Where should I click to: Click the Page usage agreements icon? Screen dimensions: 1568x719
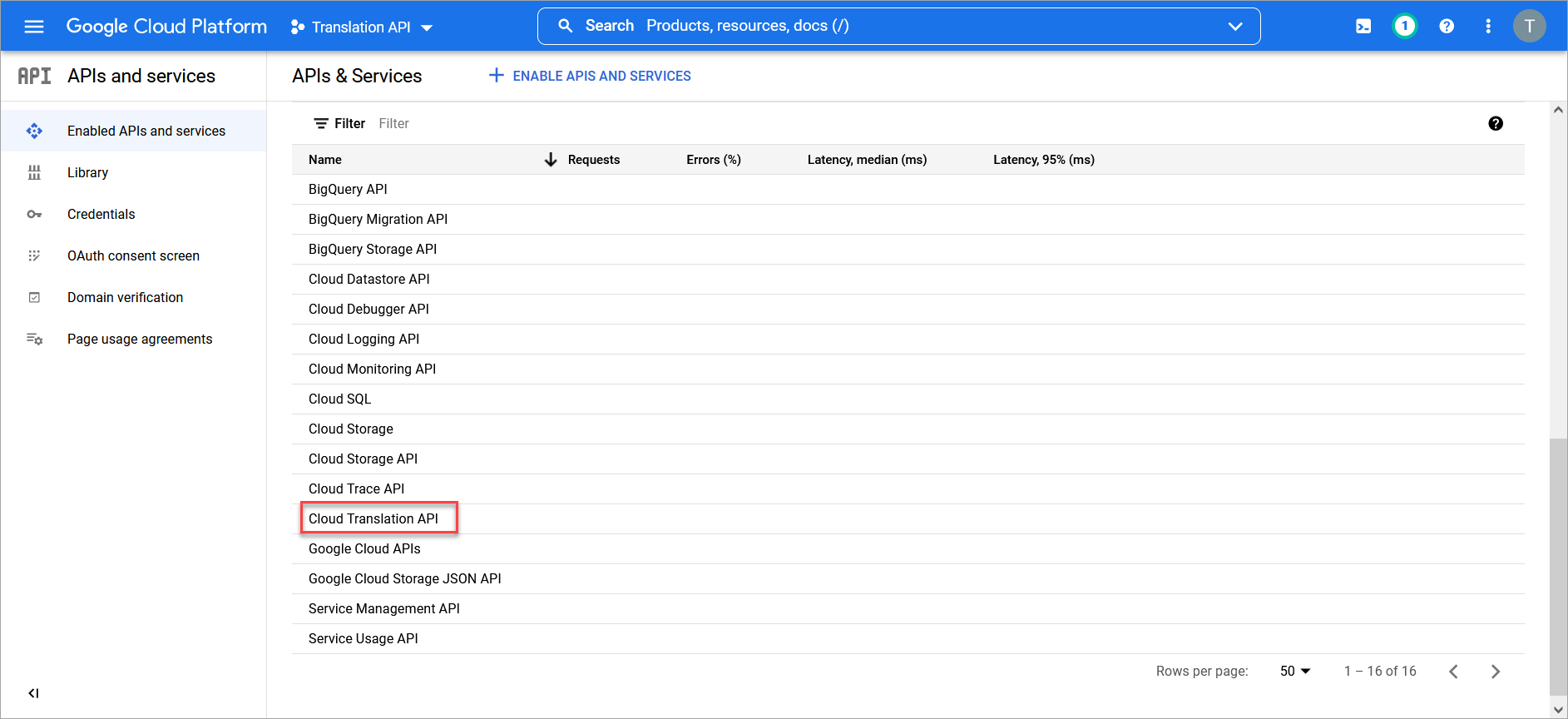point(34,339)
